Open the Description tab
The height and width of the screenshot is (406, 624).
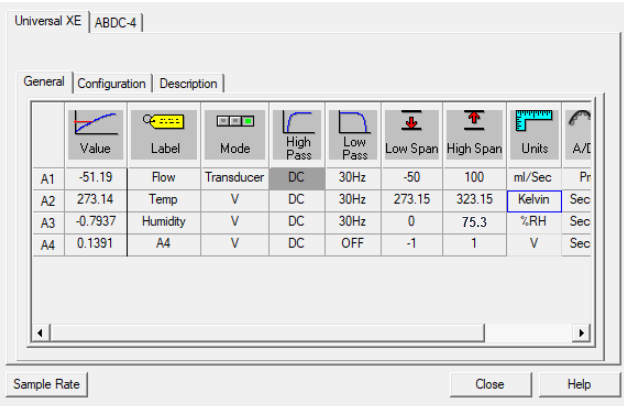tap(189, 83)
